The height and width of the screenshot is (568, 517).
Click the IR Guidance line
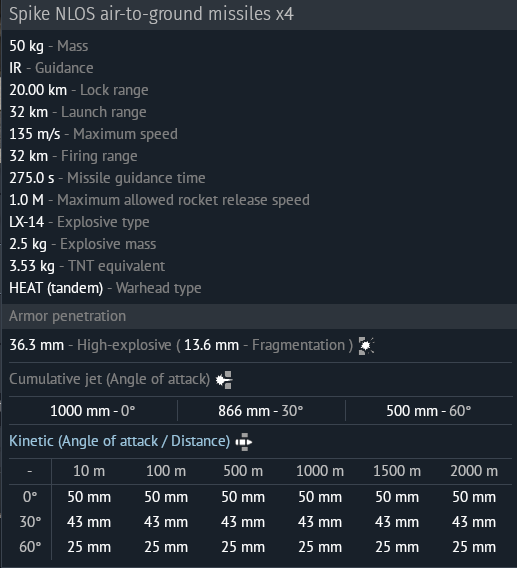tap(51, 68)
